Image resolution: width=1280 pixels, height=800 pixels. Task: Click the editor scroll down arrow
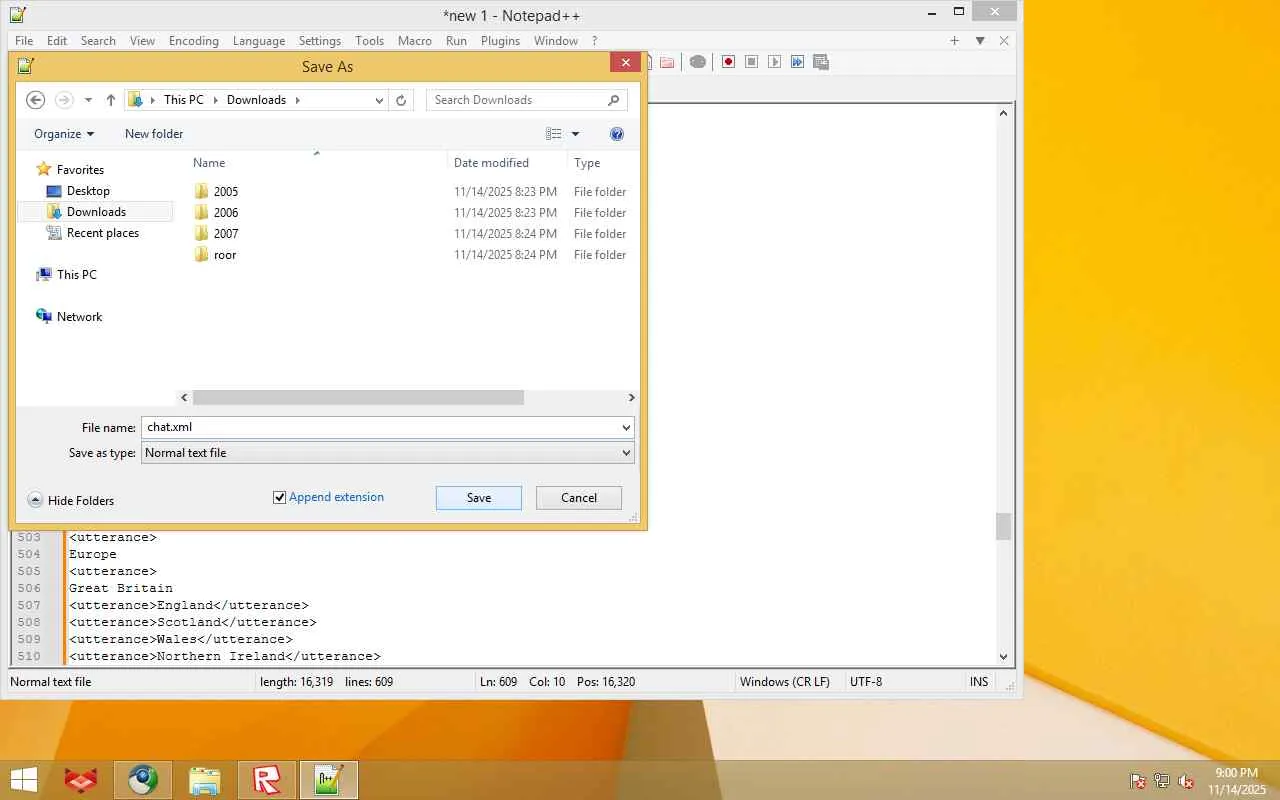pyautogui.click(x=1004, y=657)
